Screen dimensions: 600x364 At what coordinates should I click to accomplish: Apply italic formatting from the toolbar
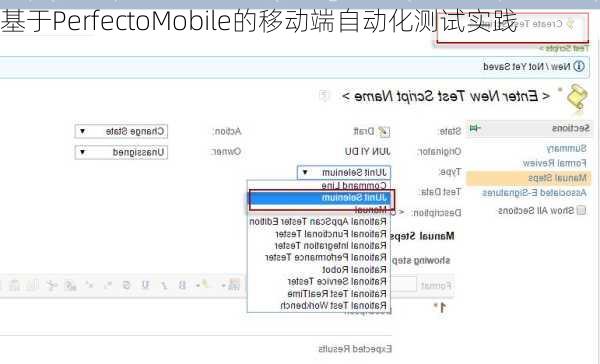pyautogui.click(x=164, y=285)
